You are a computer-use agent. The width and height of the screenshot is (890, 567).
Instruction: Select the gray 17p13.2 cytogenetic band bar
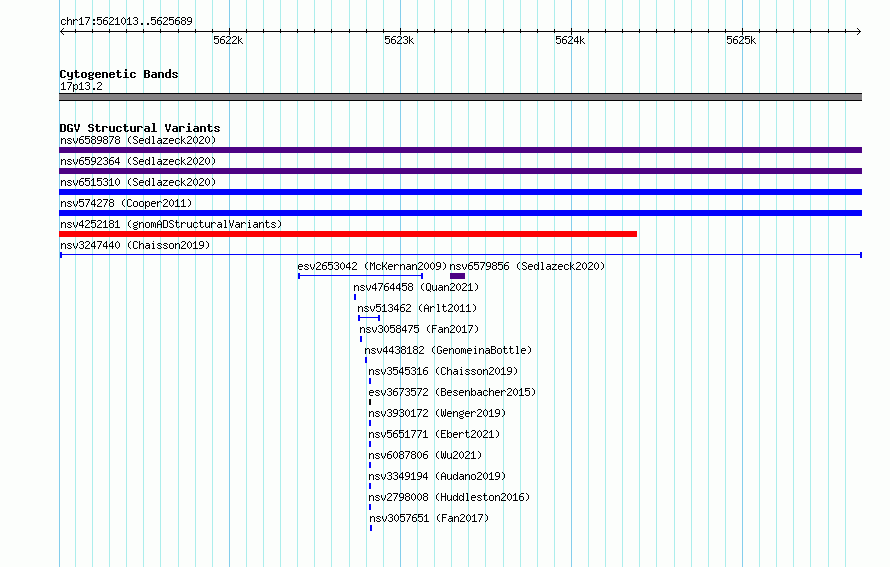pos(460,97)
